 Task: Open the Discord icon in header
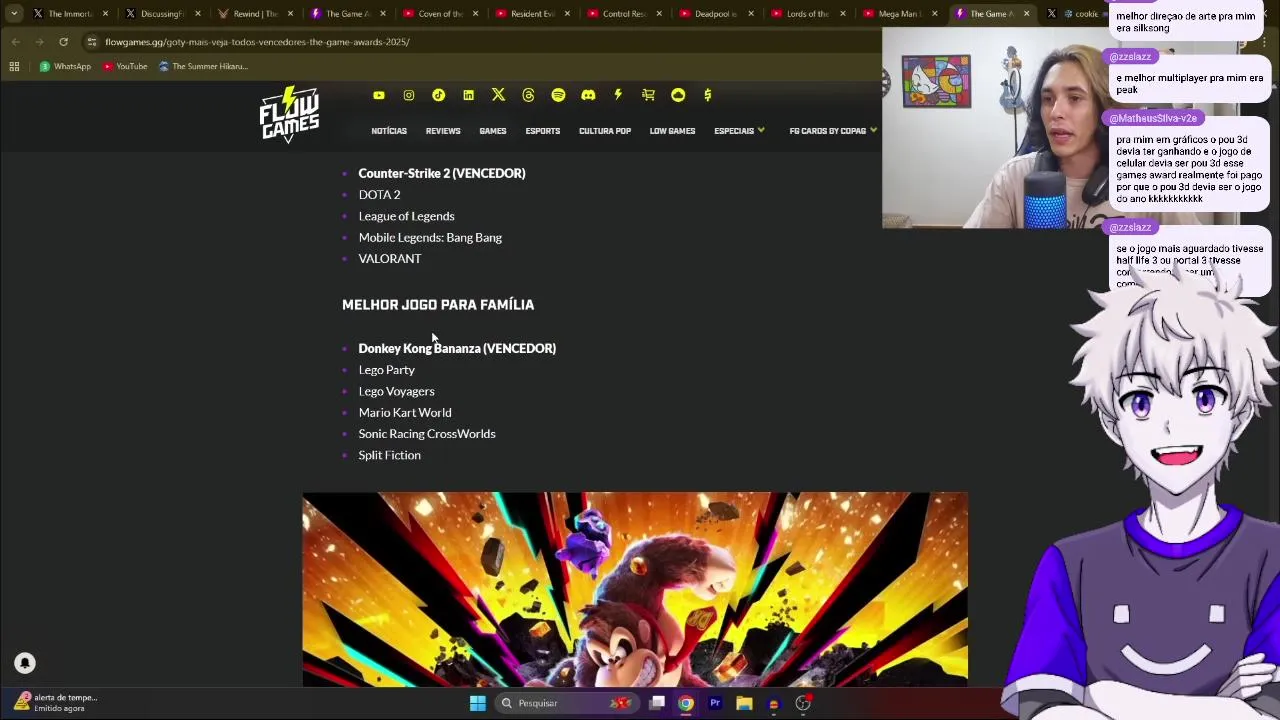click(588, 95)
